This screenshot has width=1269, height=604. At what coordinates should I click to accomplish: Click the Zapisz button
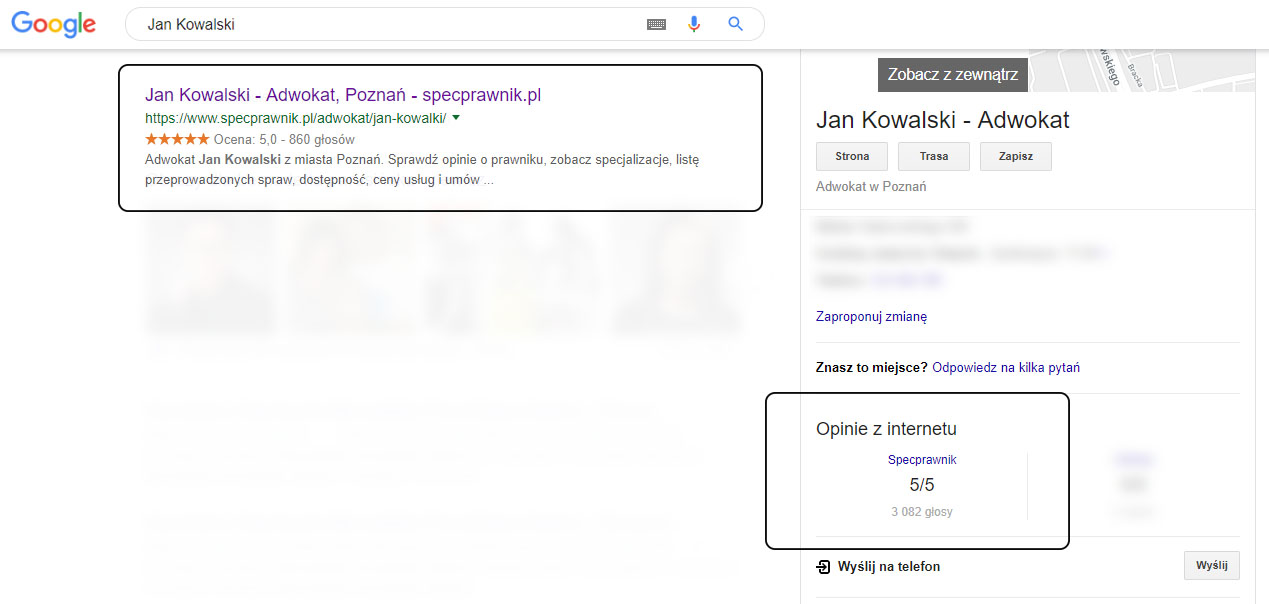(1016, 156)
